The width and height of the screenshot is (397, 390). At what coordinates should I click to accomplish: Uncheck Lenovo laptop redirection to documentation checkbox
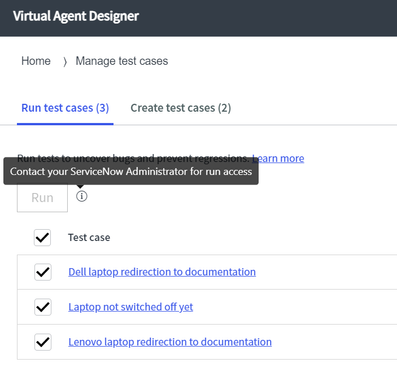click(43, 342)
